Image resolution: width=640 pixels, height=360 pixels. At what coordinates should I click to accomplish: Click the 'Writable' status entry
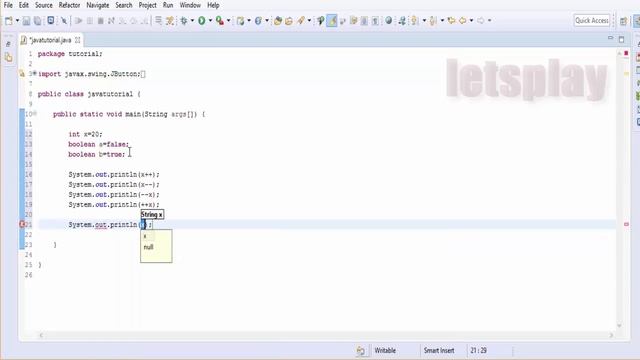pos(385,350)
